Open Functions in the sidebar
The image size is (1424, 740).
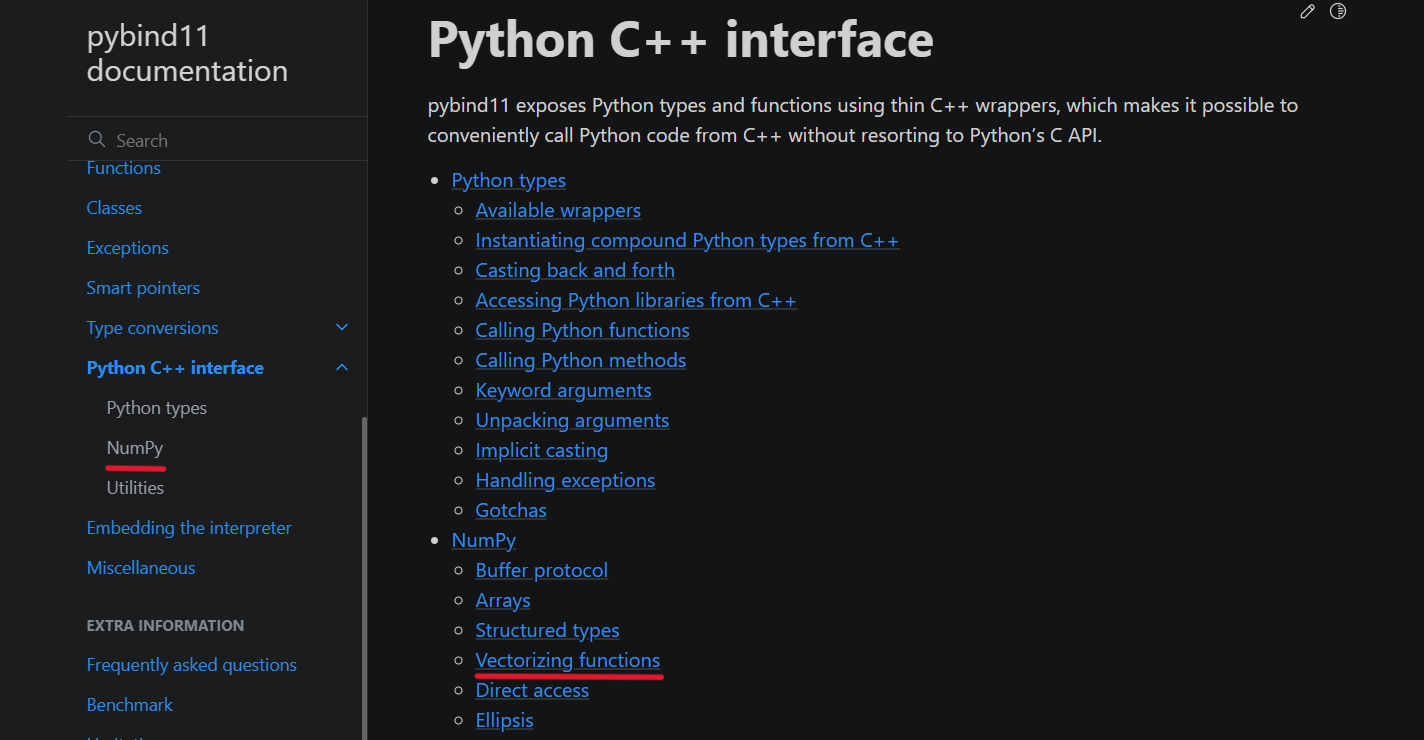coord(124,168)
